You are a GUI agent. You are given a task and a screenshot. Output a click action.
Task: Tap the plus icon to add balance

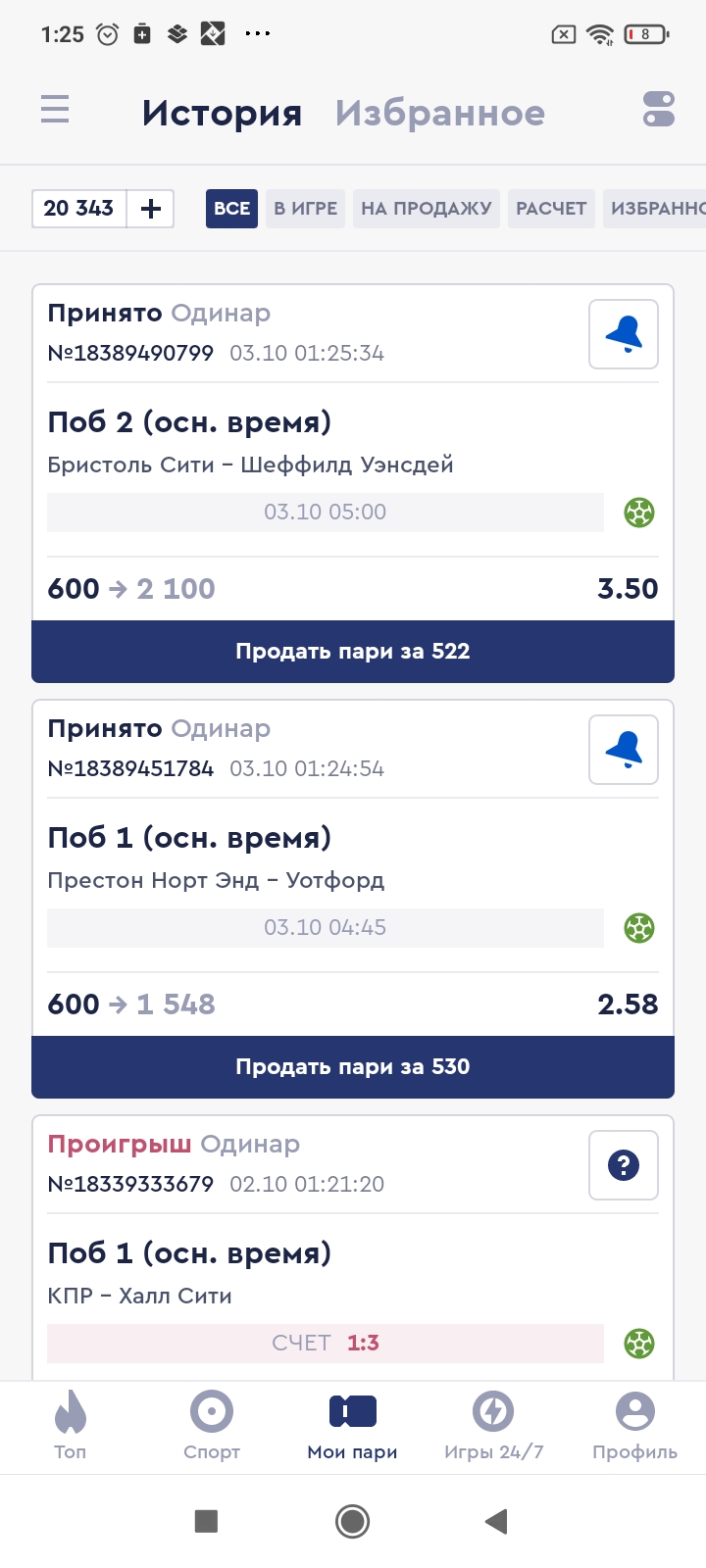click(x=151, y=209)
